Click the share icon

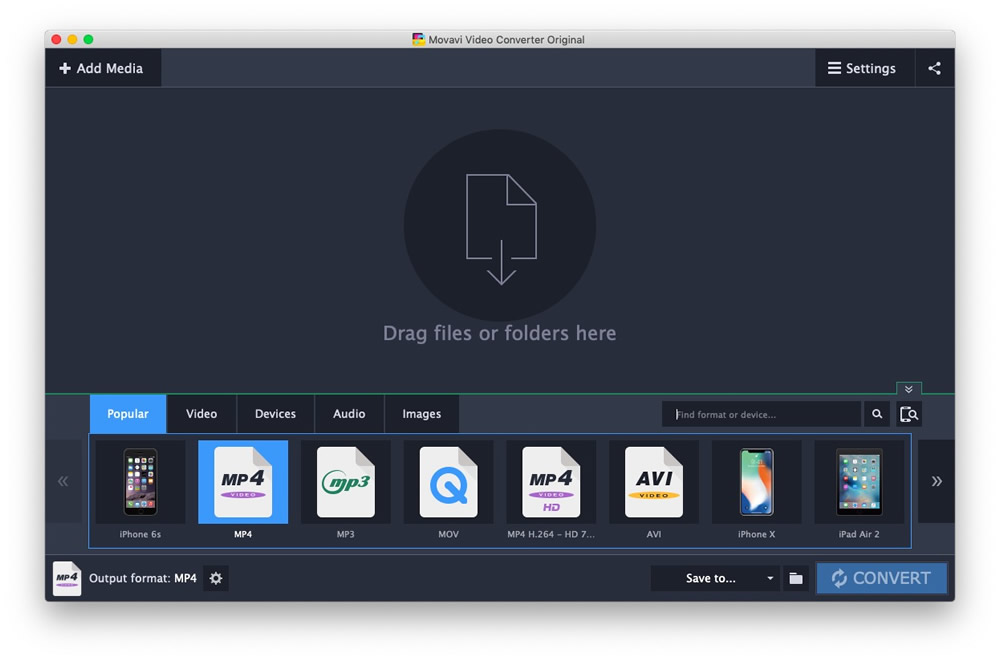[x=934, y=68]
